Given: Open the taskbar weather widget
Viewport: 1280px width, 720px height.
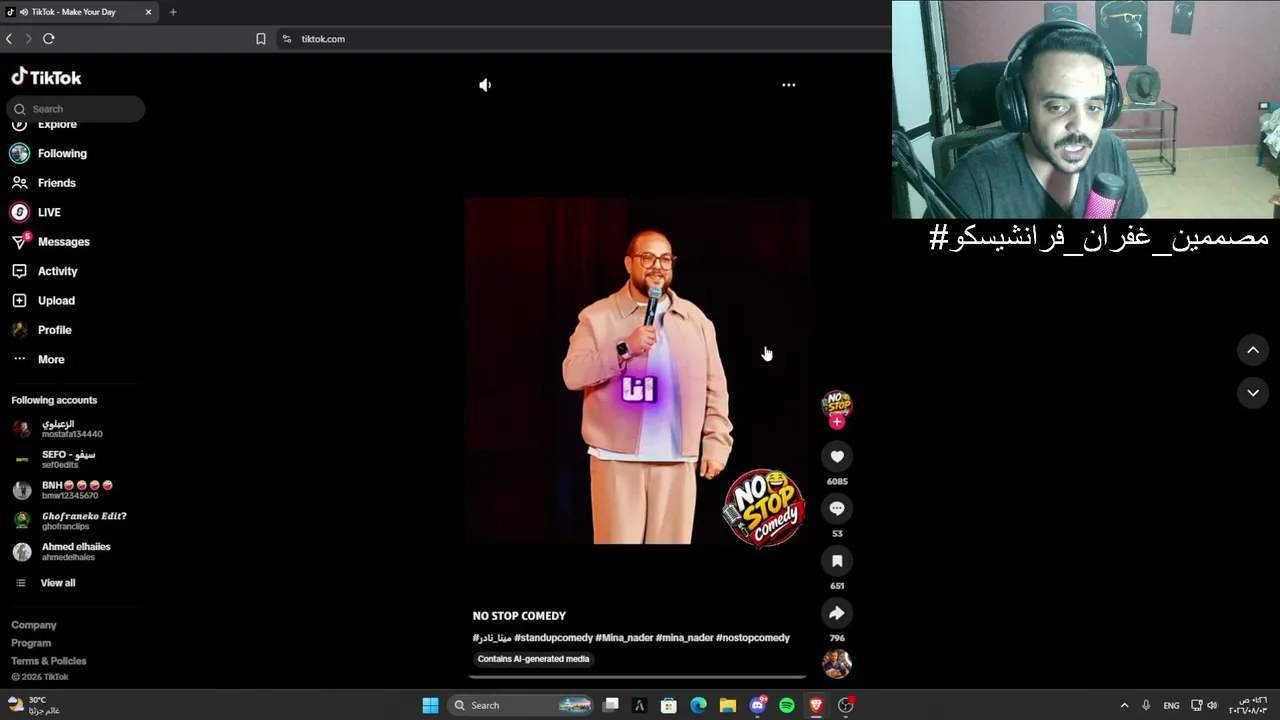Looking at the screenshot, I should tap(35, 705).
